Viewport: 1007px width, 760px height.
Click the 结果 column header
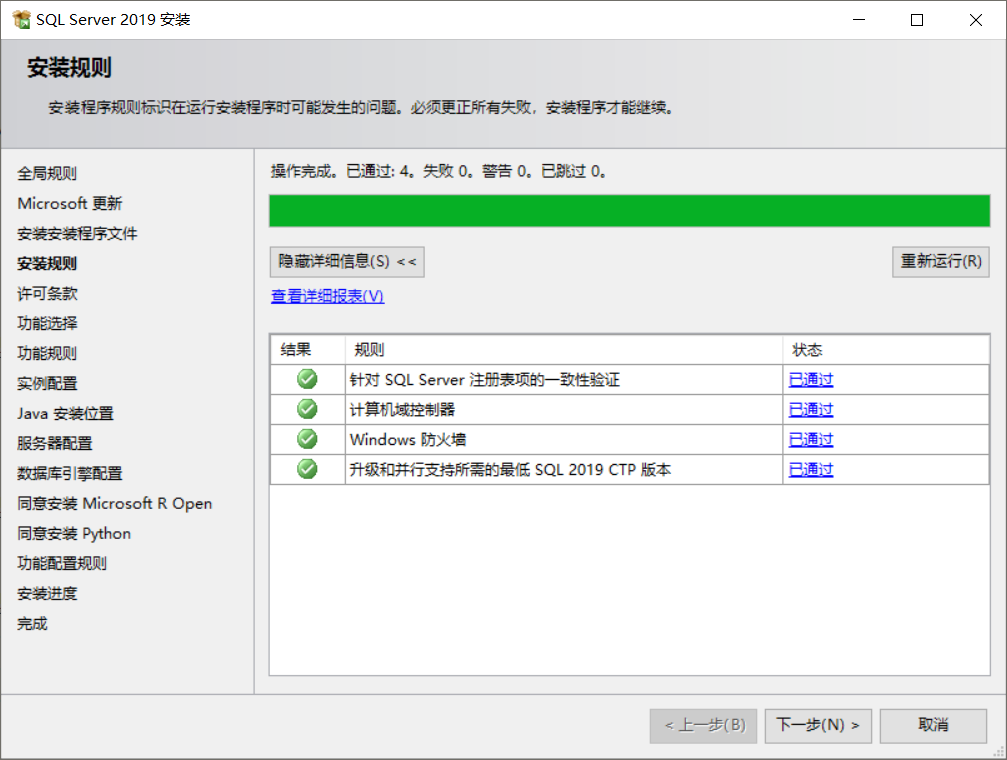pyautogui.click(x=308, y=349)
